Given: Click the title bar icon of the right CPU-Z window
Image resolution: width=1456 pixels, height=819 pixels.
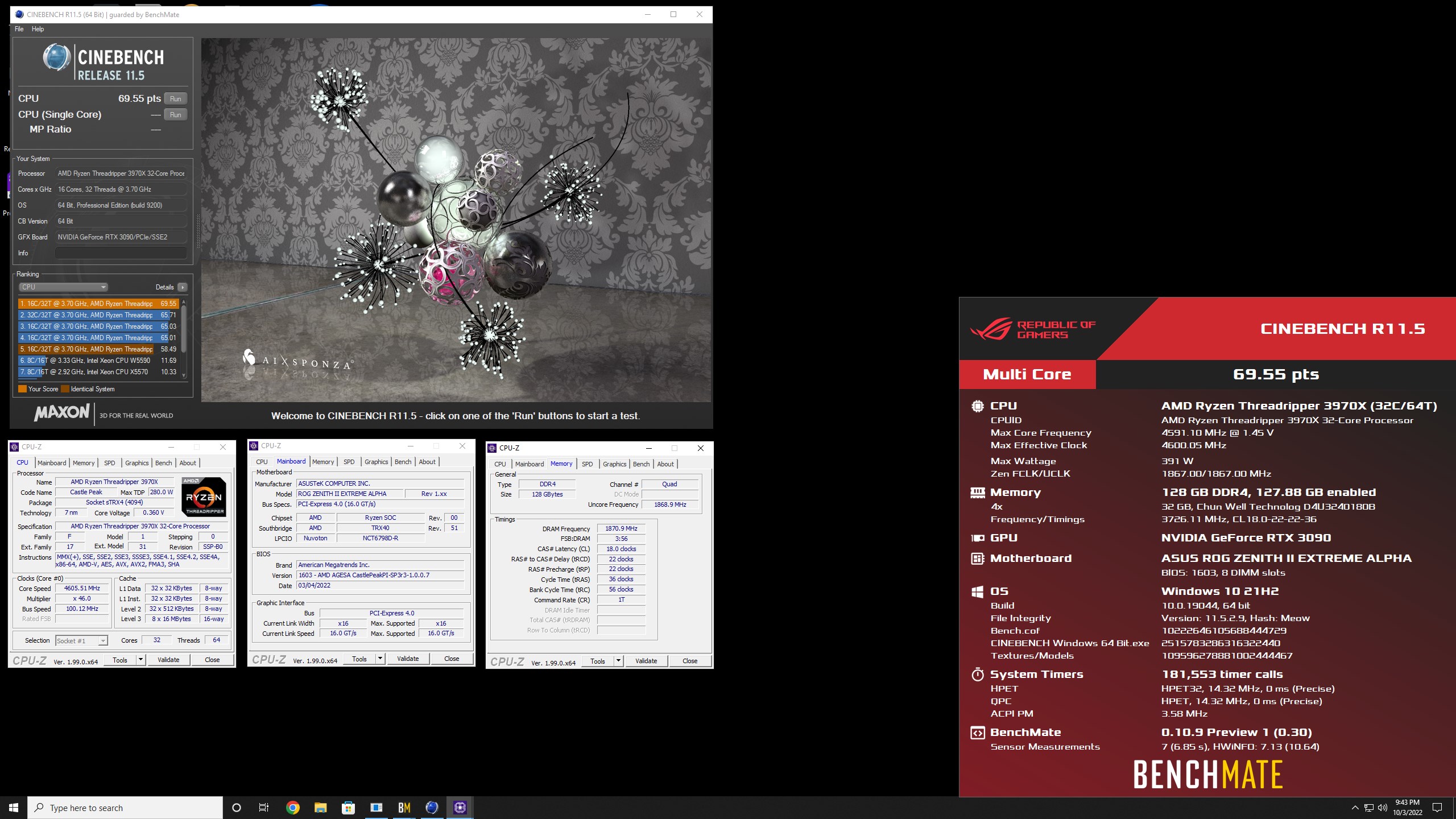Looking at the screenshot, I should pos(492,448).
